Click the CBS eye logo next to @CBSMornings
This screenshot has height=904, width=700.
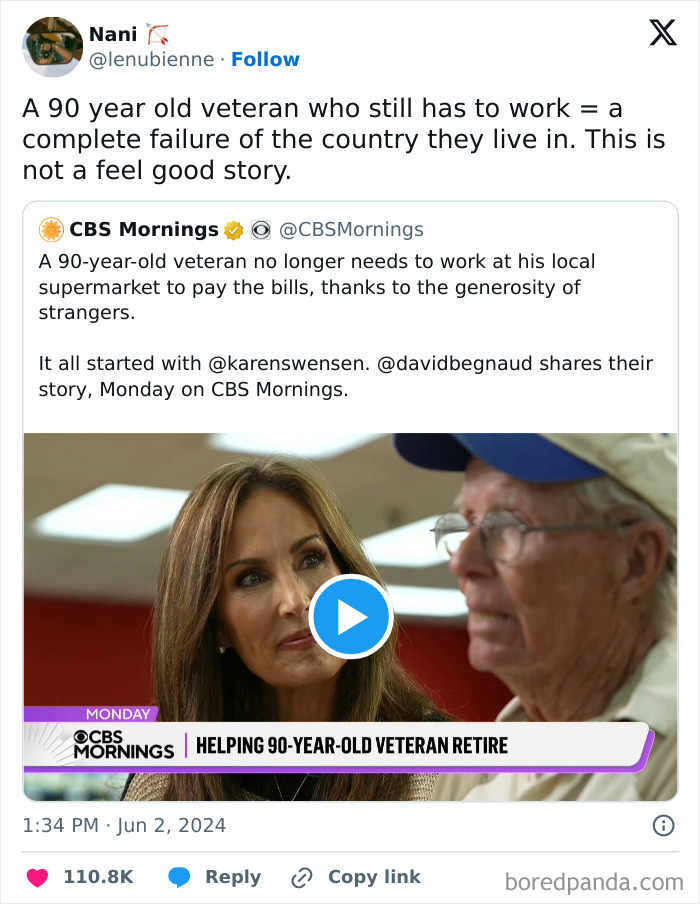[261, 229]
